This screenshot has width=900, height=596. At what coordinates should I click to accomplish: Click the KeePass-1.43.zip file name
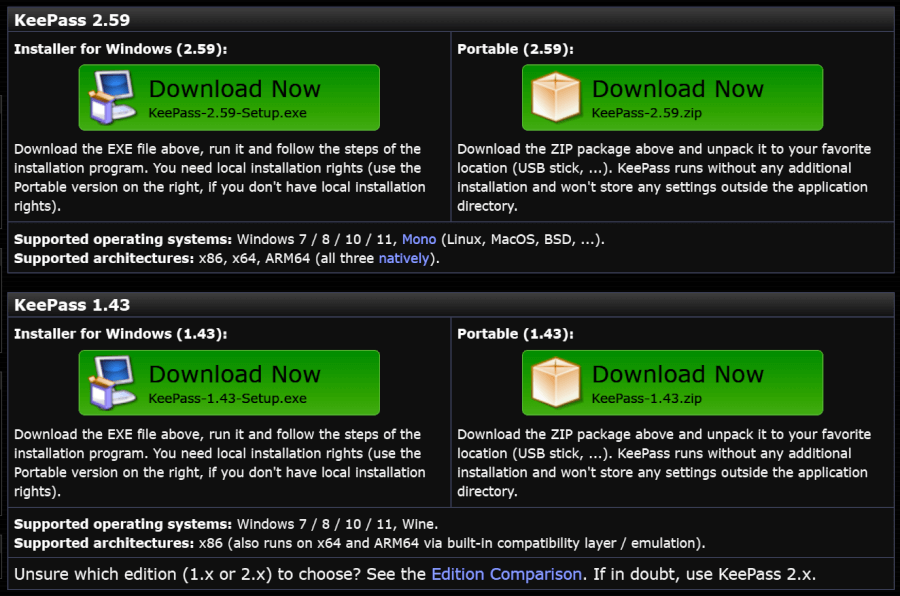pyautogui.click(x=647, y=398)
